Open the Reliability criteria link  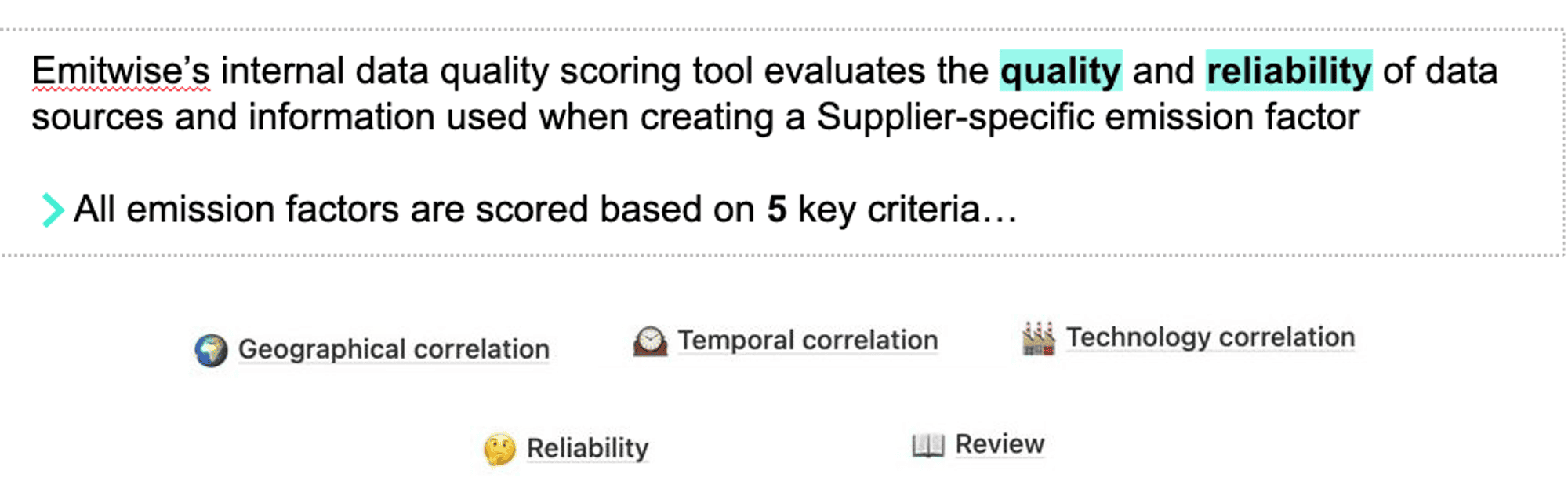(x=587, y=448)
